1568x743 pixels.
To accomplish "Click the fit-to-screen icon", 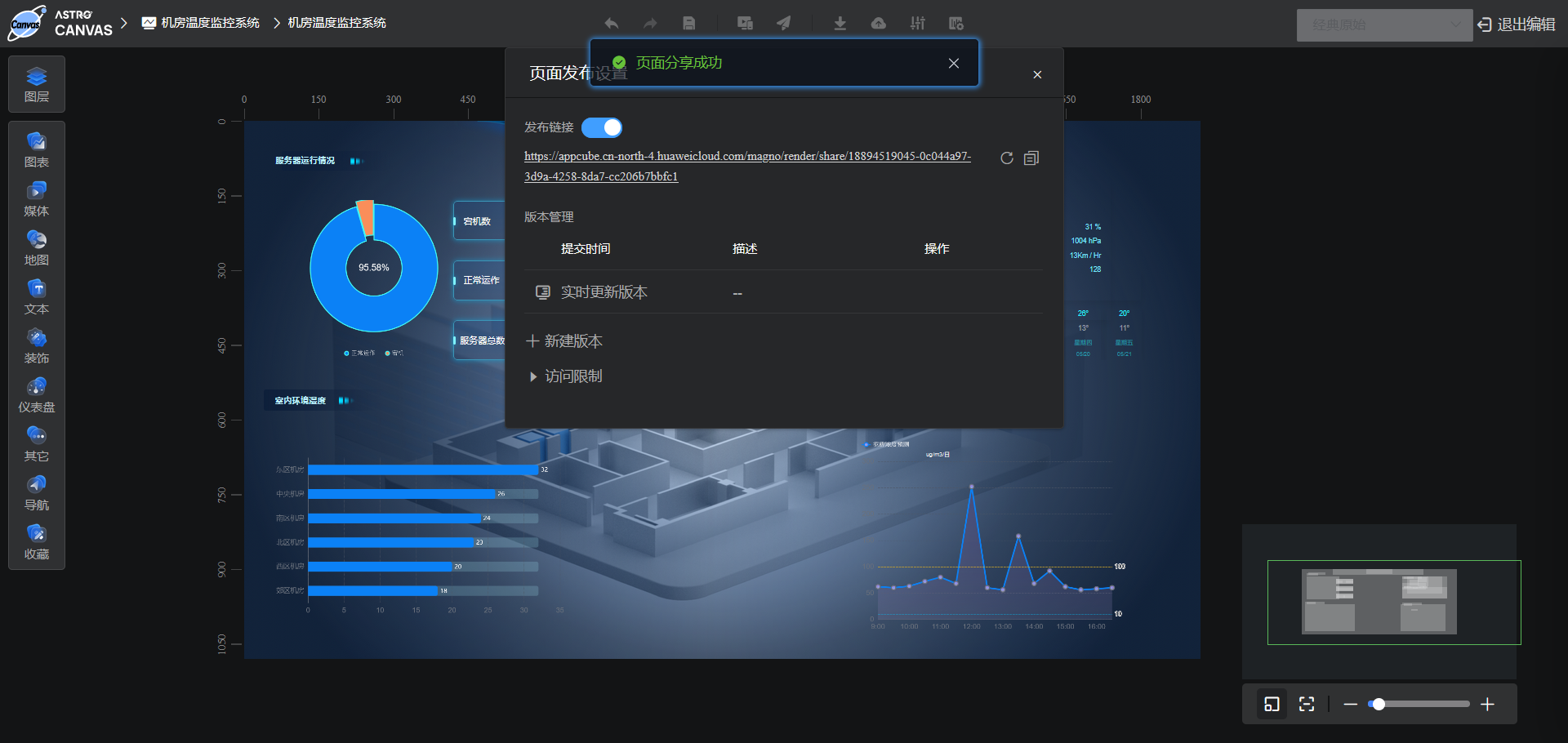I will (1307, 704).
